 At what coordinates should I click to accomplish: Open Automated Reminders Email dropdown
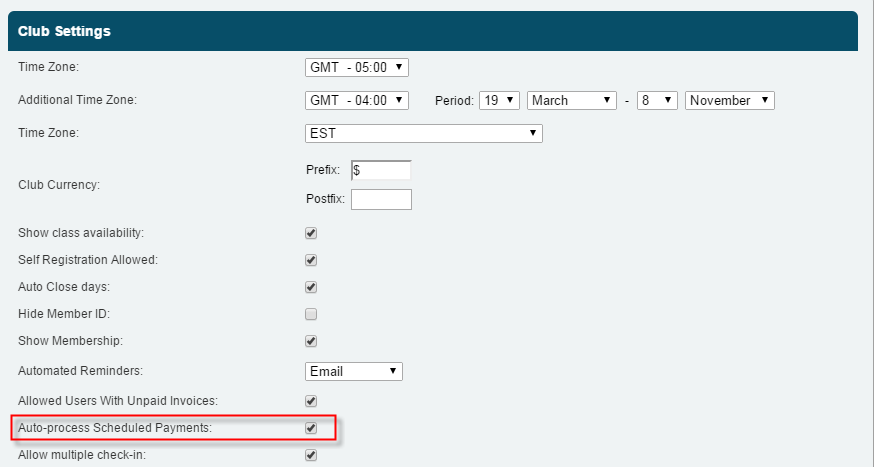point(354,371)
